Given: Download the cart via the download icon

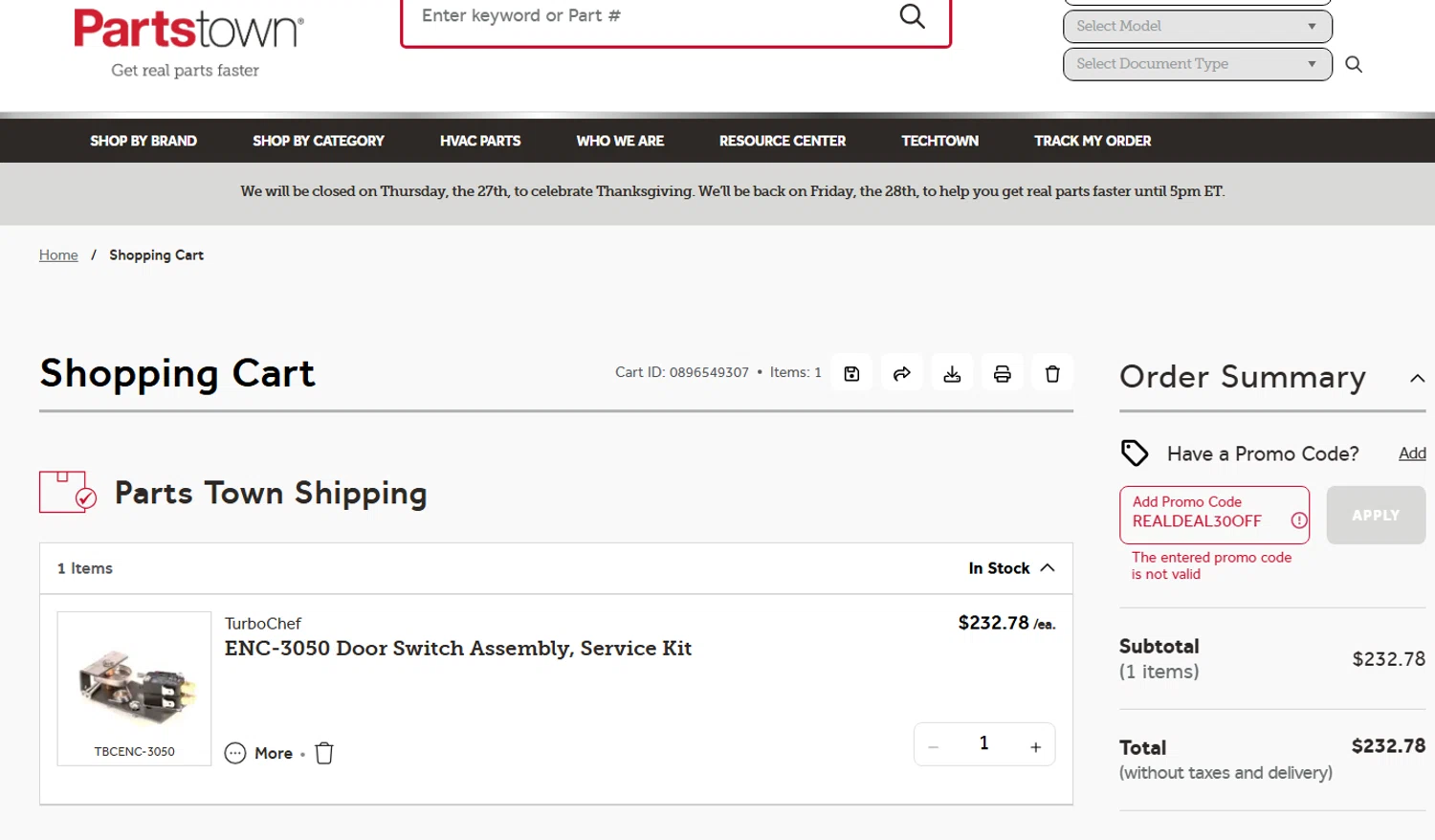Looking at the screenshot, I should click(x=952, y=373).
